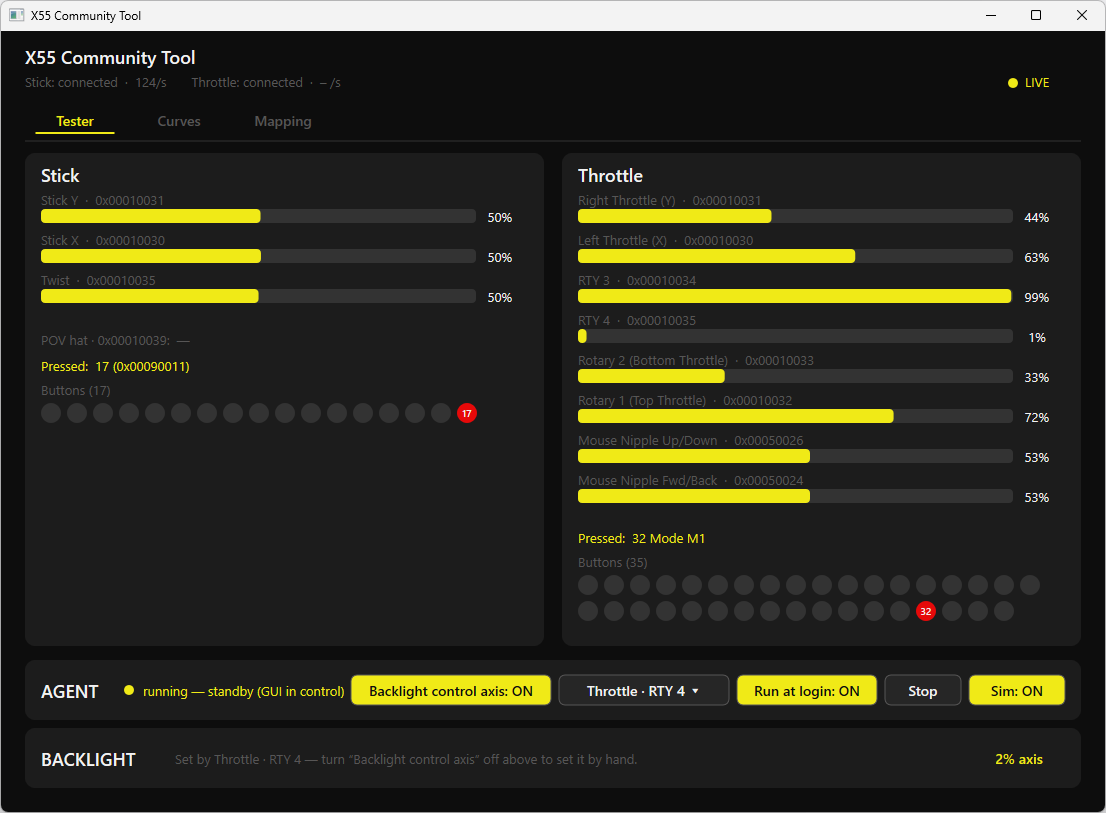Click Left Throttle 63% value
This screenshot has width=1106, height=813.
pyautogui.click(x=1036, y=257)
